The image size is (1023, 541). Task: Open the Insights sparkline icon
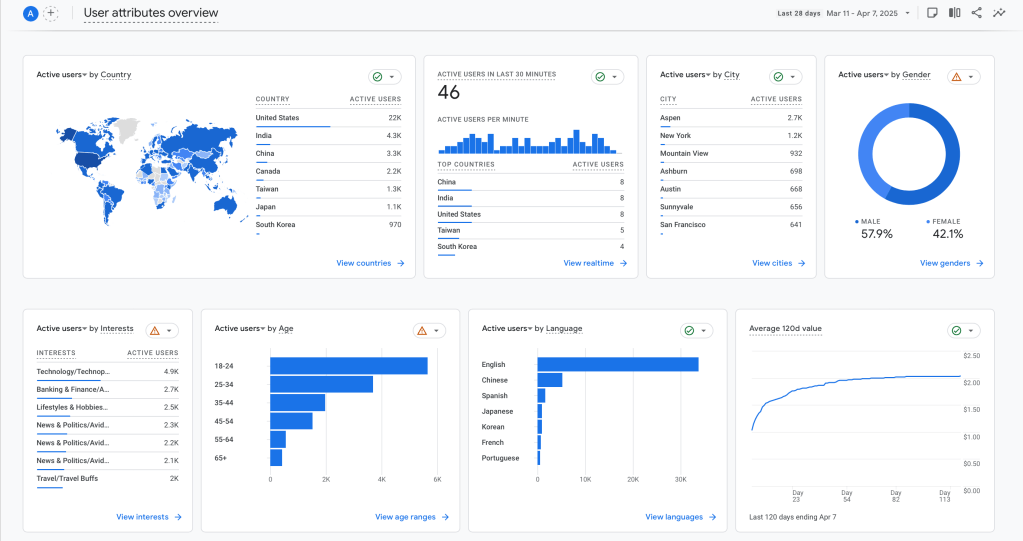pos(998,13)
